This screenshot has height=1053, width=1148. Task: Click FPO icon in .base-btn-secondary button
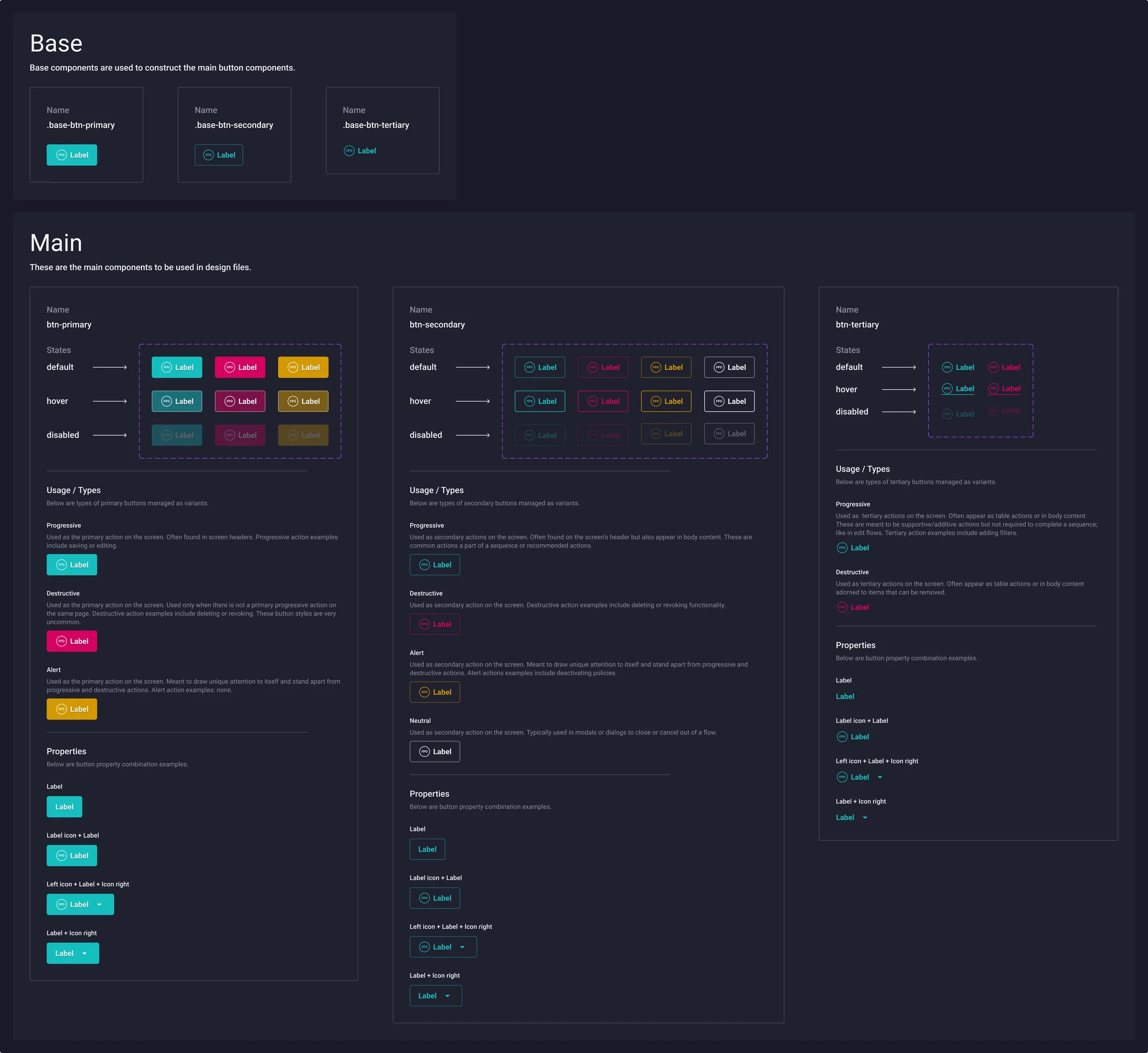[x=208, y=155]
